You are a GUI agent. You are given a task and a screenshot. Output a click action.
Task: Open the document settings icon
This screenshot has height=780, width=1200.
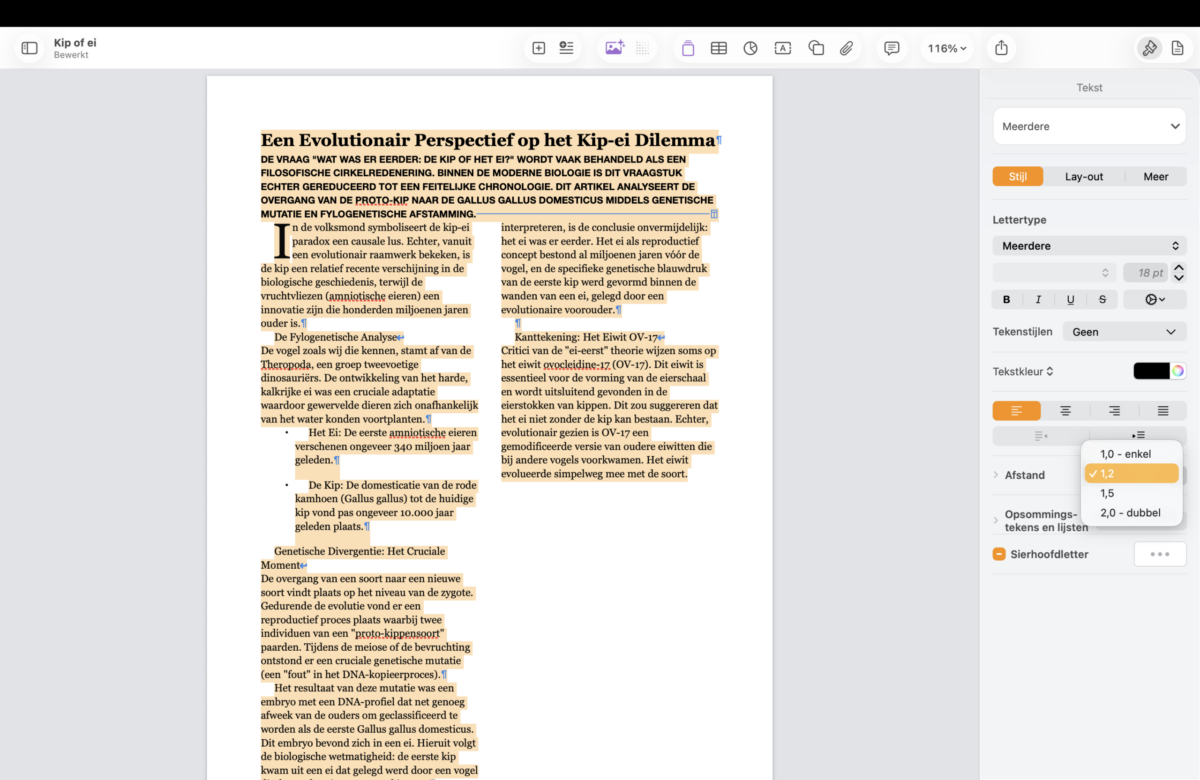(x=1177, y=48)
